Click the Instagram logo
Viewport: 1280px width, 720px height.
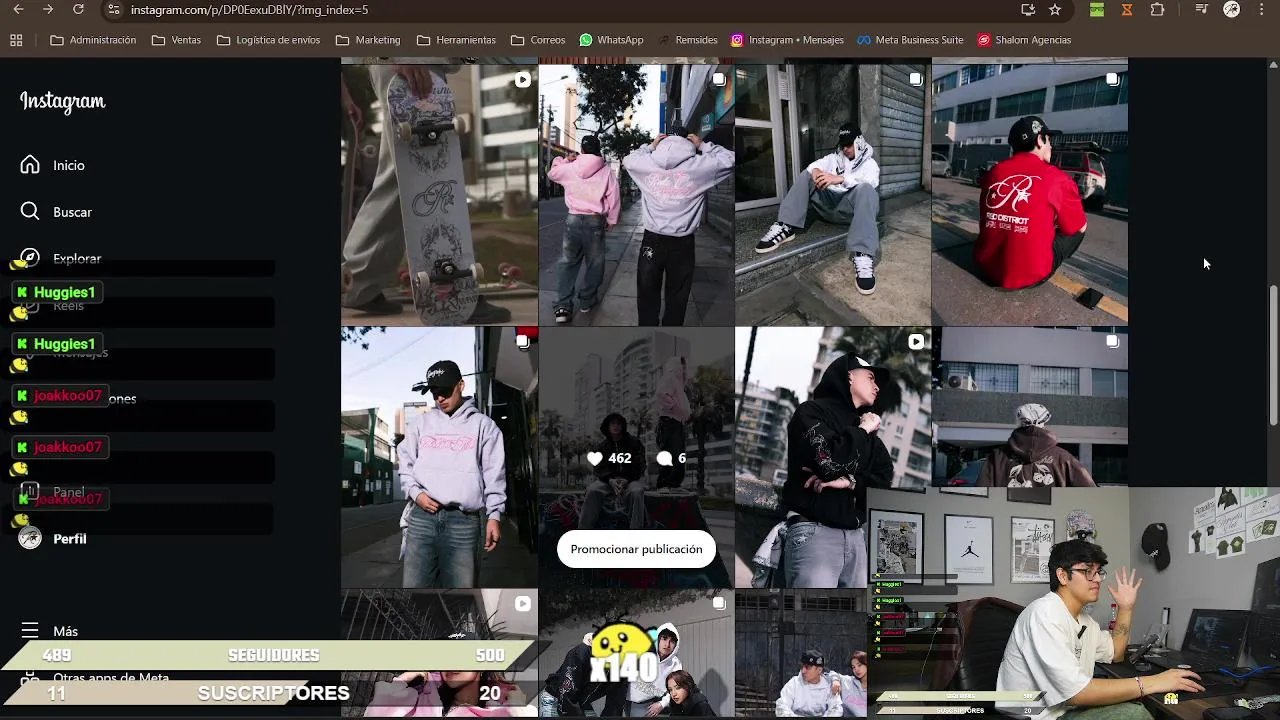tap(62, 102)
